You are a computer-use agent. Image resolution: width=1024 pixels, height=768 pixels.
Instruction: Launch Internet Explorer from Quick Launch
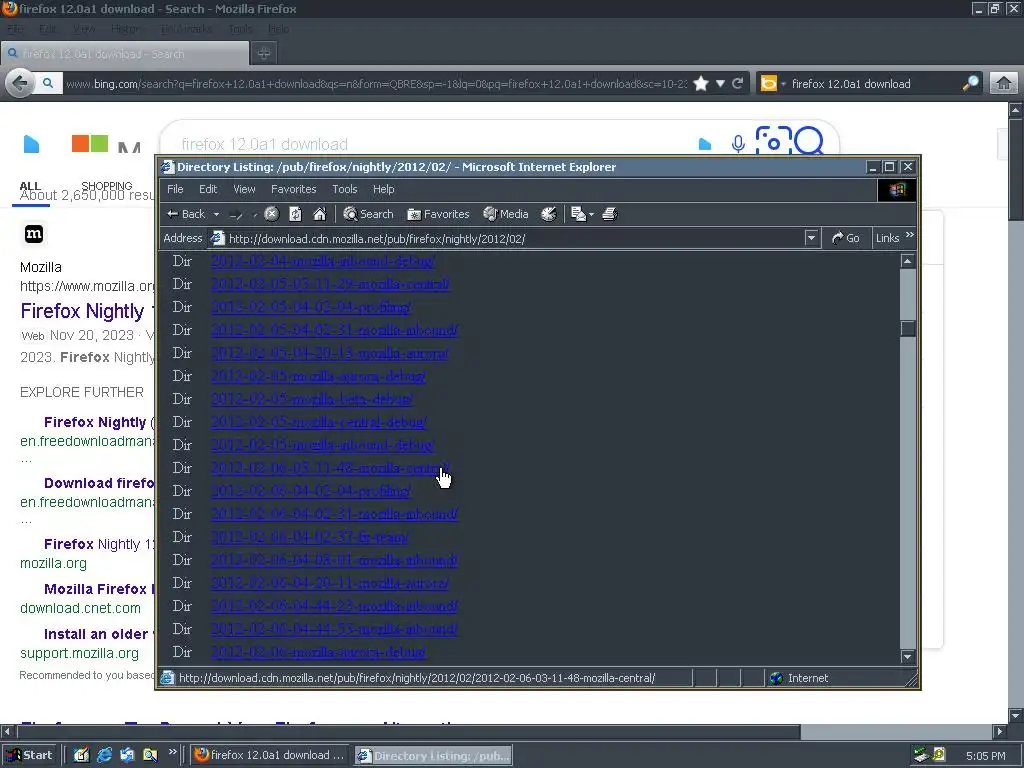point(104,755)
